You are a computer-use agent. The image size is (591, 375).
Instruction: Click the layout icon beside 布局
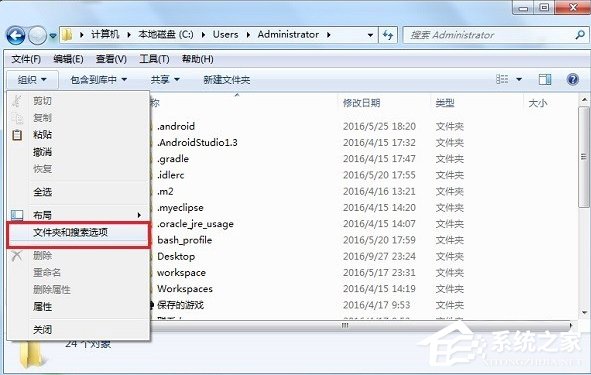[x=17, y=215]
